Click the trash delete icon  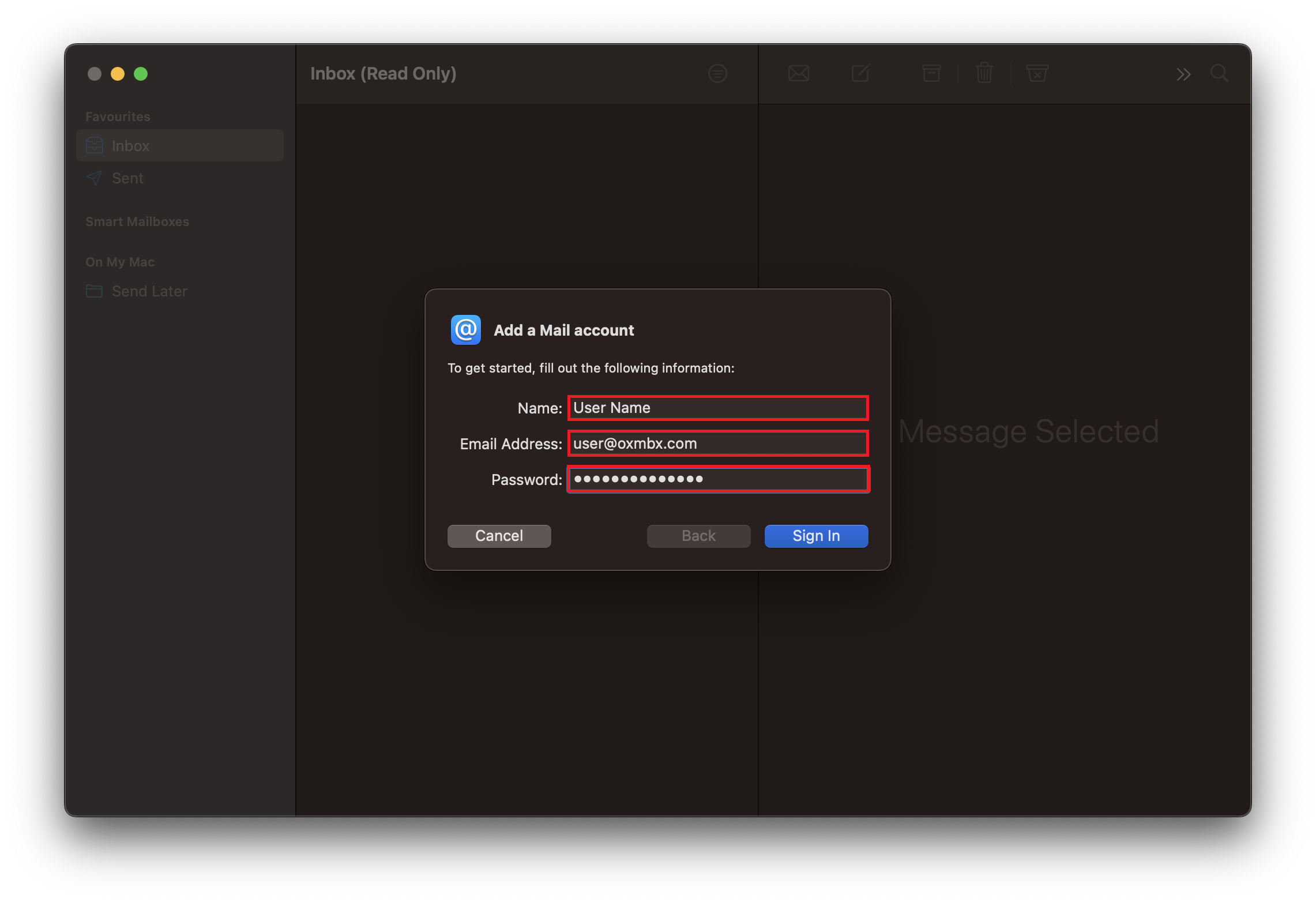pyautogui.click(x=984, y=74)
